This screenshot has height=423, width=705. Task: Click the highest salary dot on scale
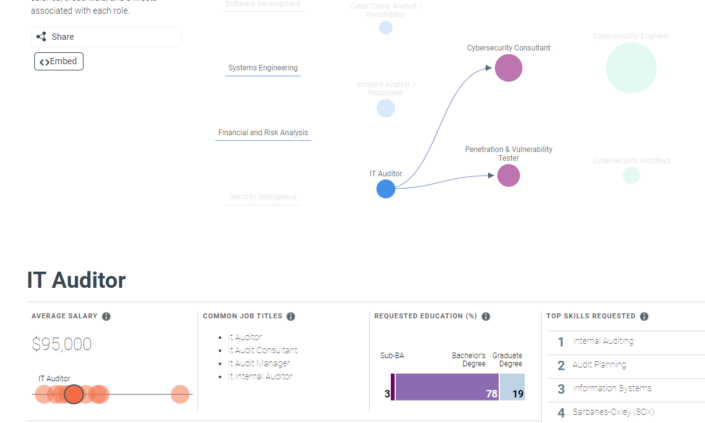(180, 394)
